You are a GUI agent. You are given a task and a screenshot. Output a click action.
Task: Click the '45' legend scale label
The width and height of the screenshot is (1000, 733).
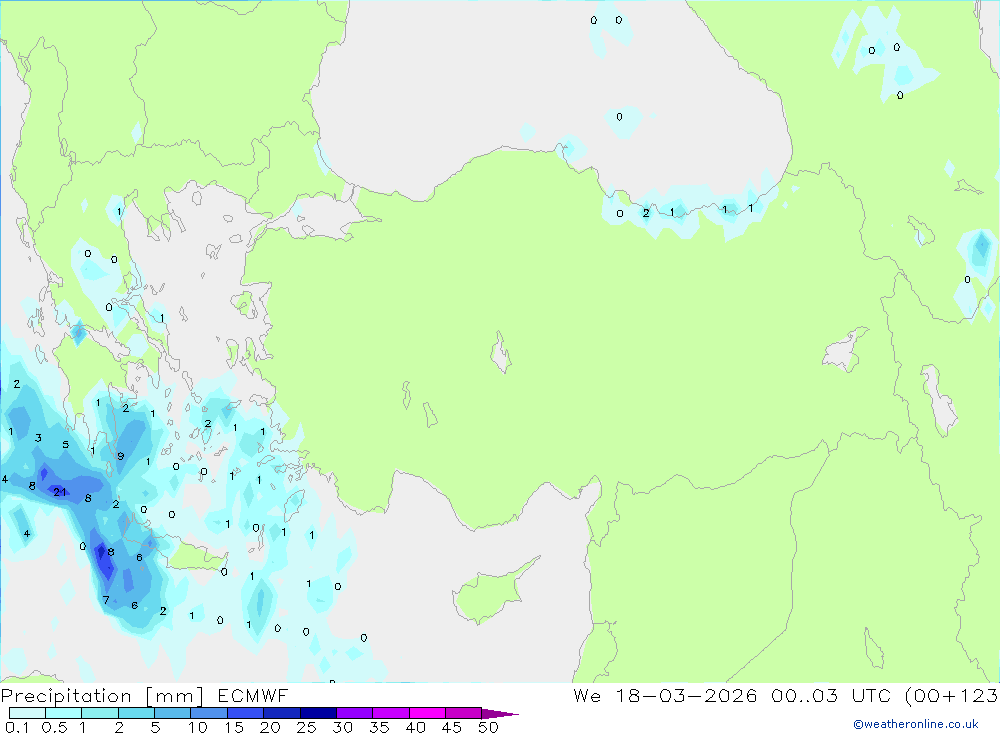coord(452,727)
